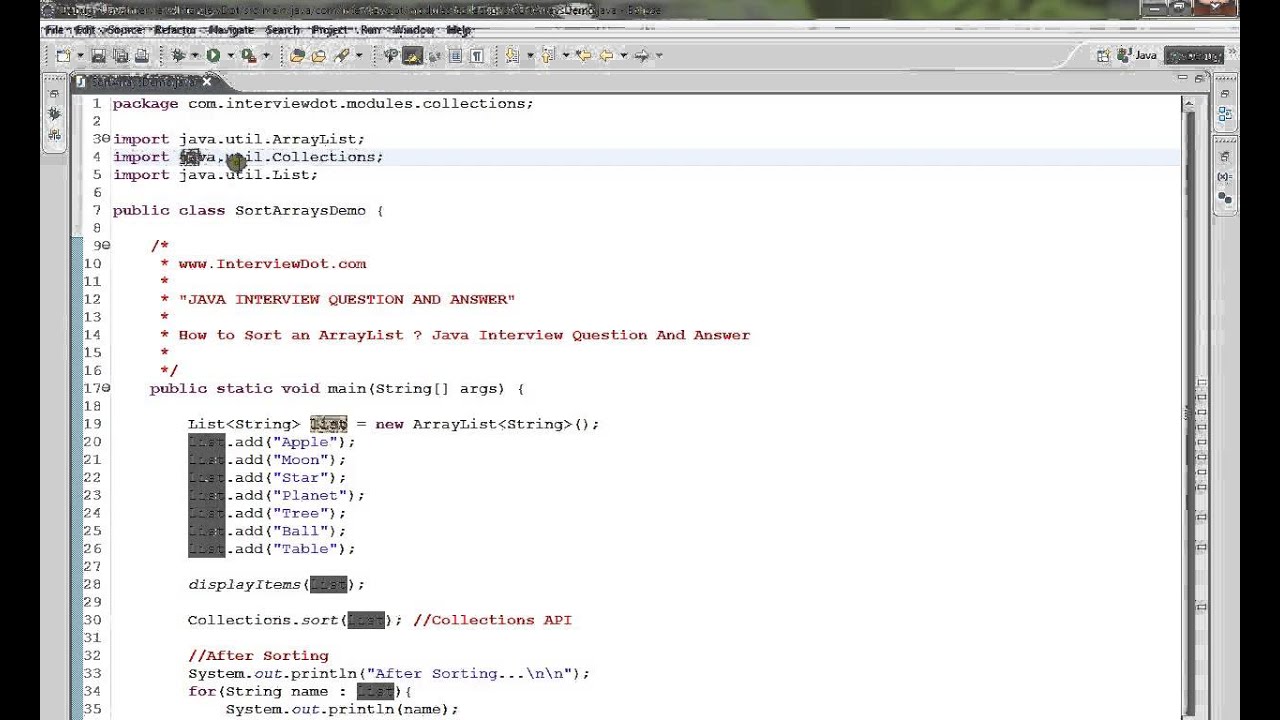This screenshot has height=720, width=1280.
Task: Click the editor scrollbar up arrow
Action: tap(1189, 104)
